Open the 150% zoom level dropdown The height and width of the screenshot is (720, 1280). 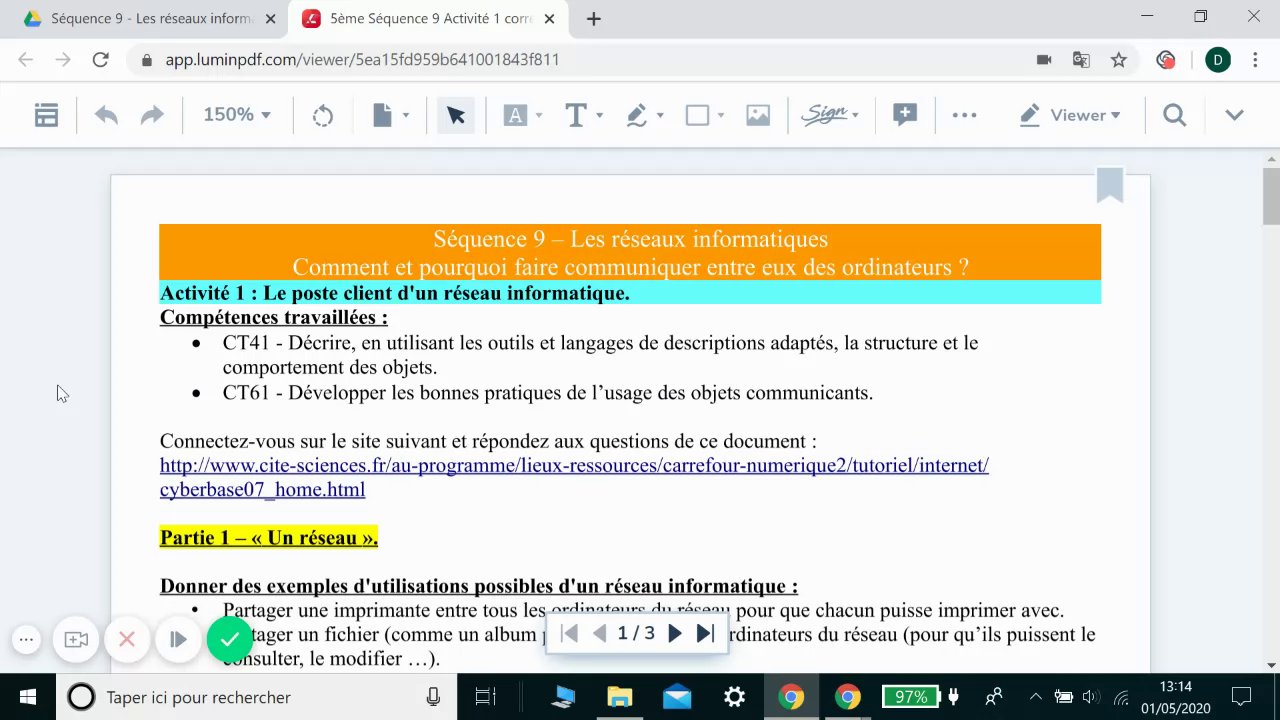(x=237, y=115)
